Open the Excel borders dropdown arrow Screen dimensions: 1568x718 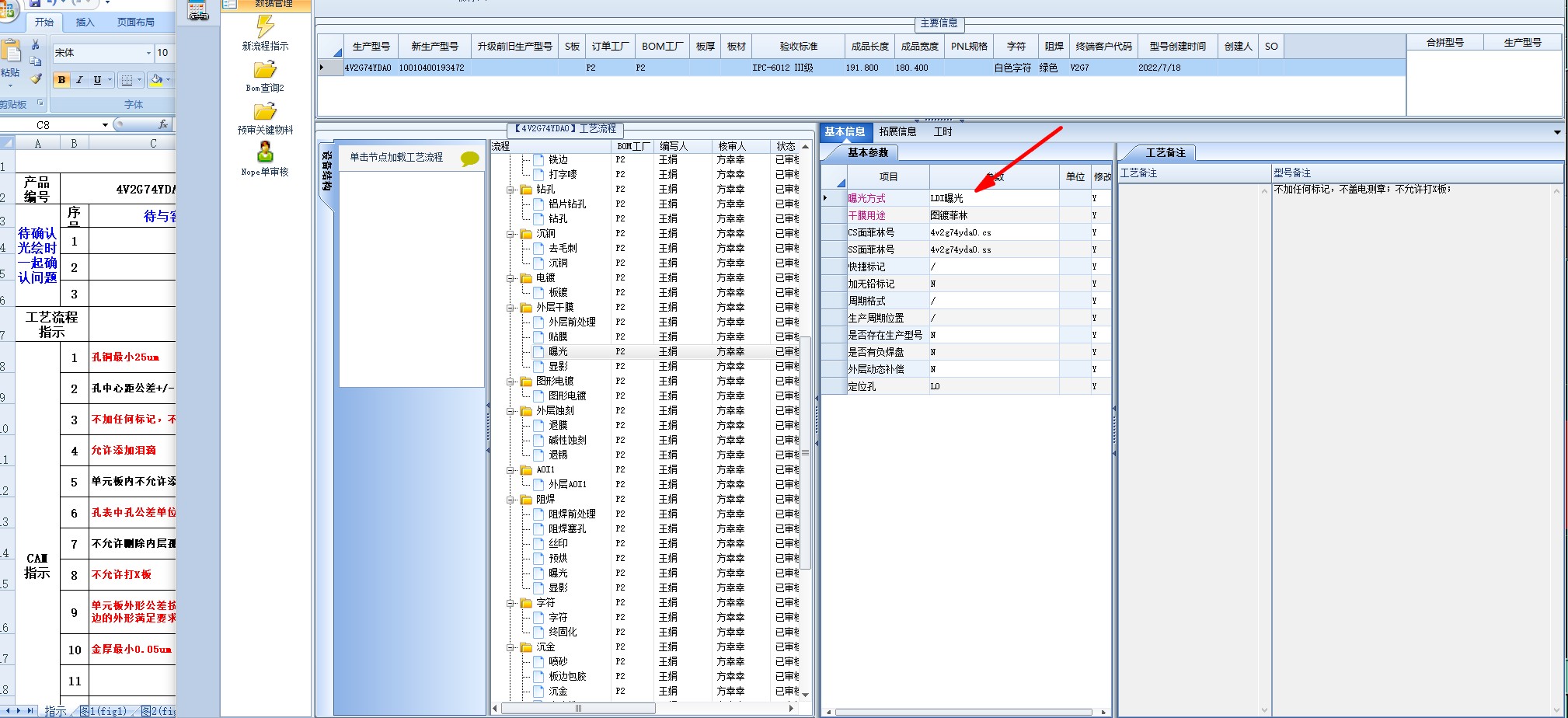140,80
